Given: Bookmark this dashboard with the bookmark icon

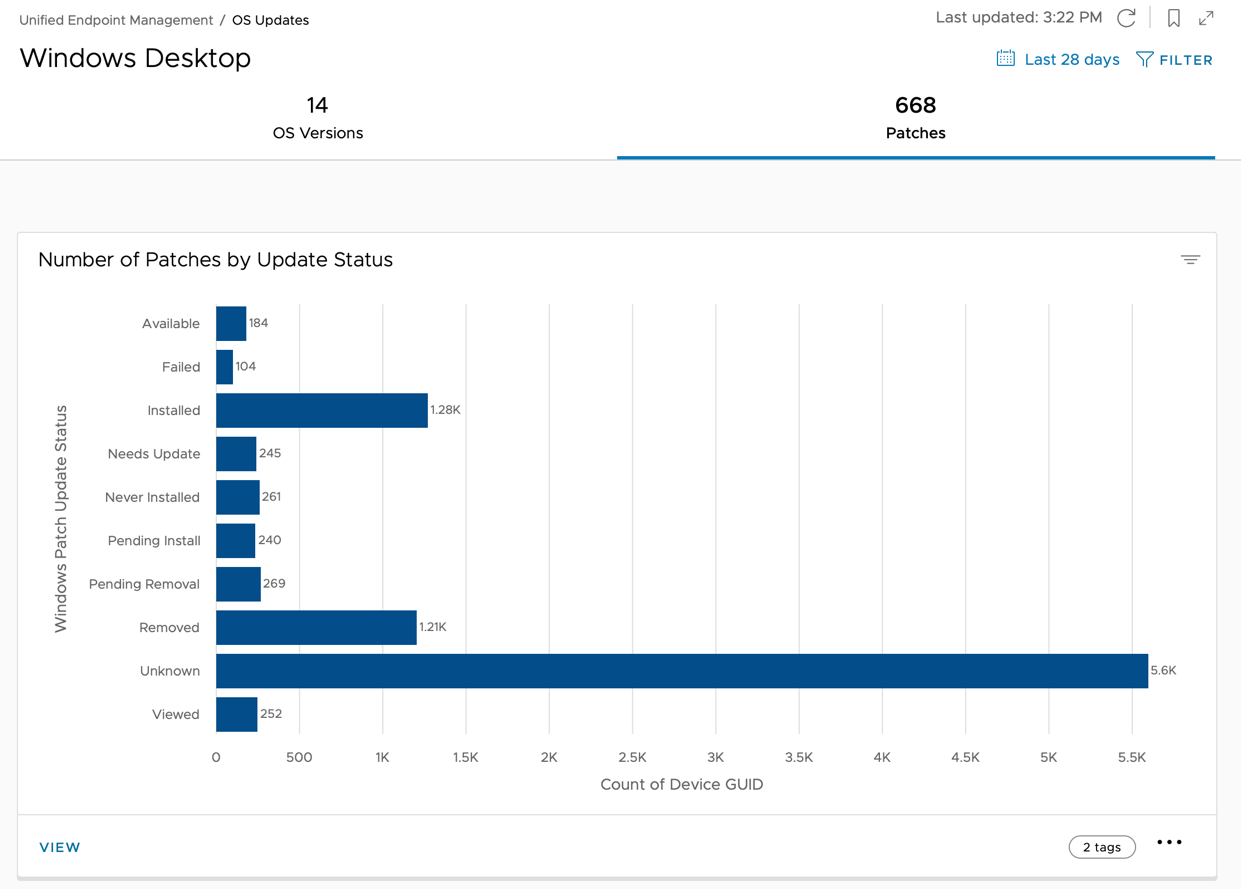Looking at the screenshot, I should (1174, 18).
